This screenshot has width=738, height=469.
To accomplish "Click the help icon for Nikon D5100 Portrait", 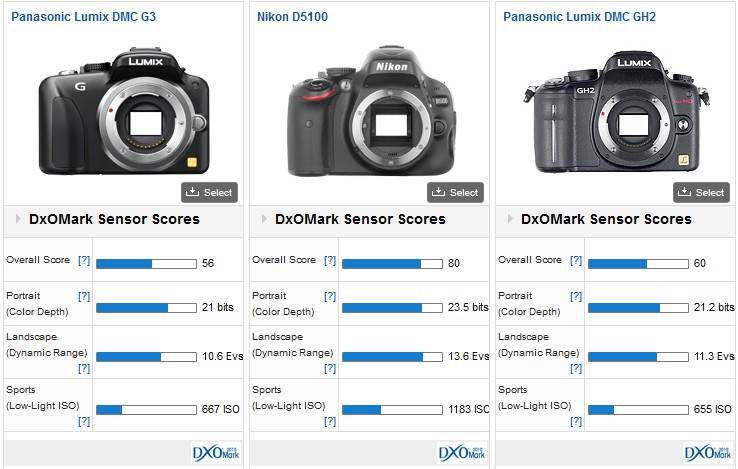I will coord(330,297).
